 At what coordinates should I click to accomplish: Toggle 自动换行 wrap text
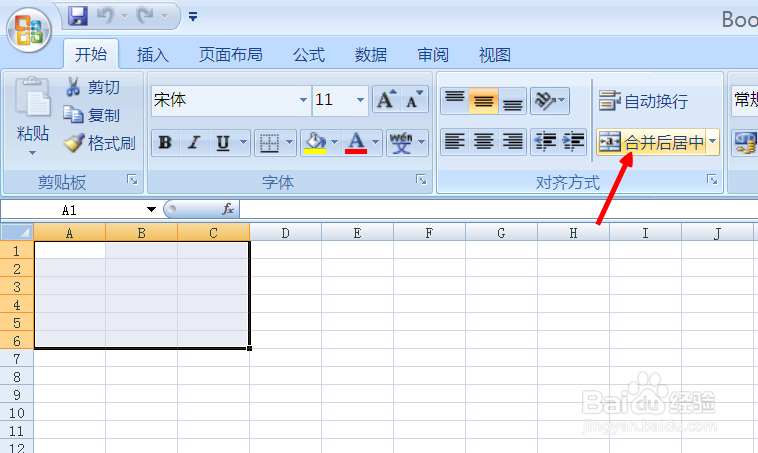(643, 101)
